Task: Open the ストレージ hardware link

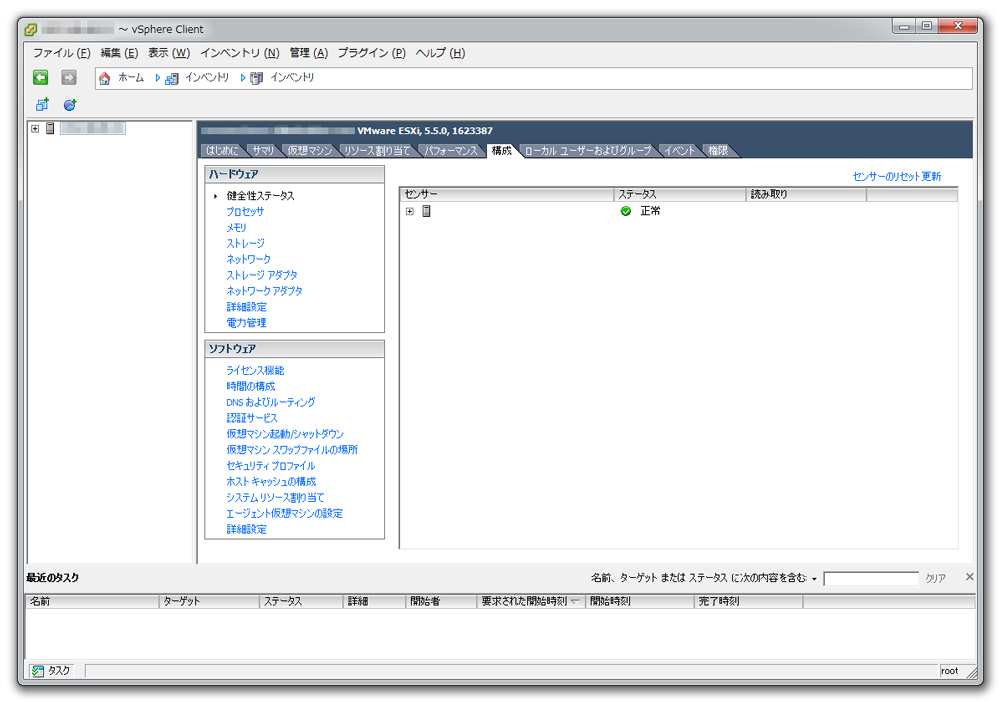Action: pyautogui.click(x=246, y=244)
